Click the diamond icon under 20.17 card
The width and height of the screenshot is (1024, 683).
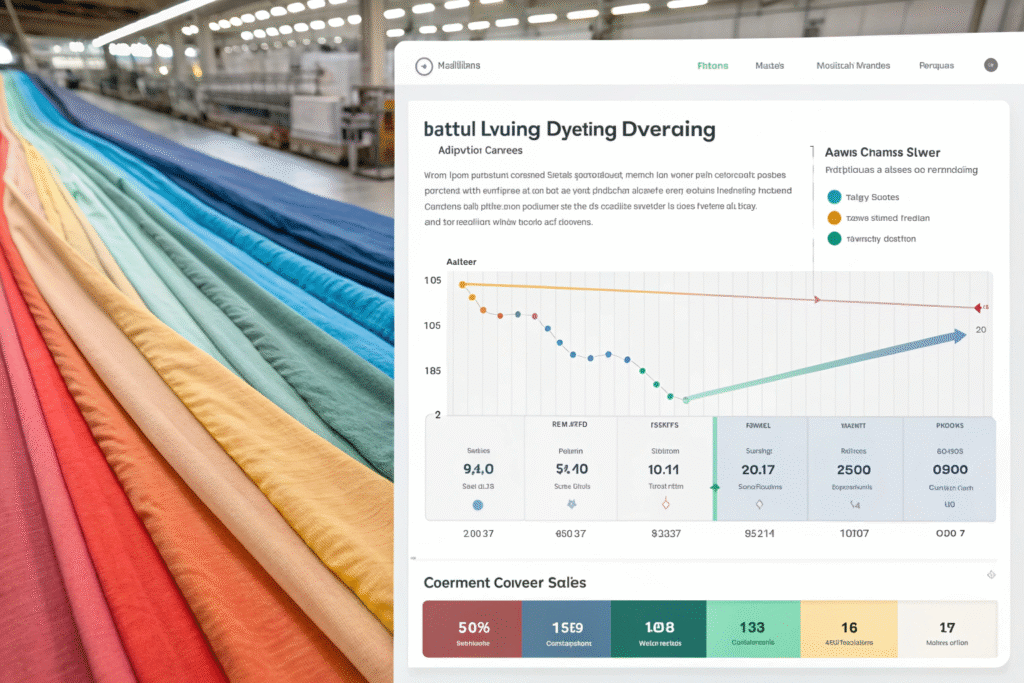(x=758, y=505)
